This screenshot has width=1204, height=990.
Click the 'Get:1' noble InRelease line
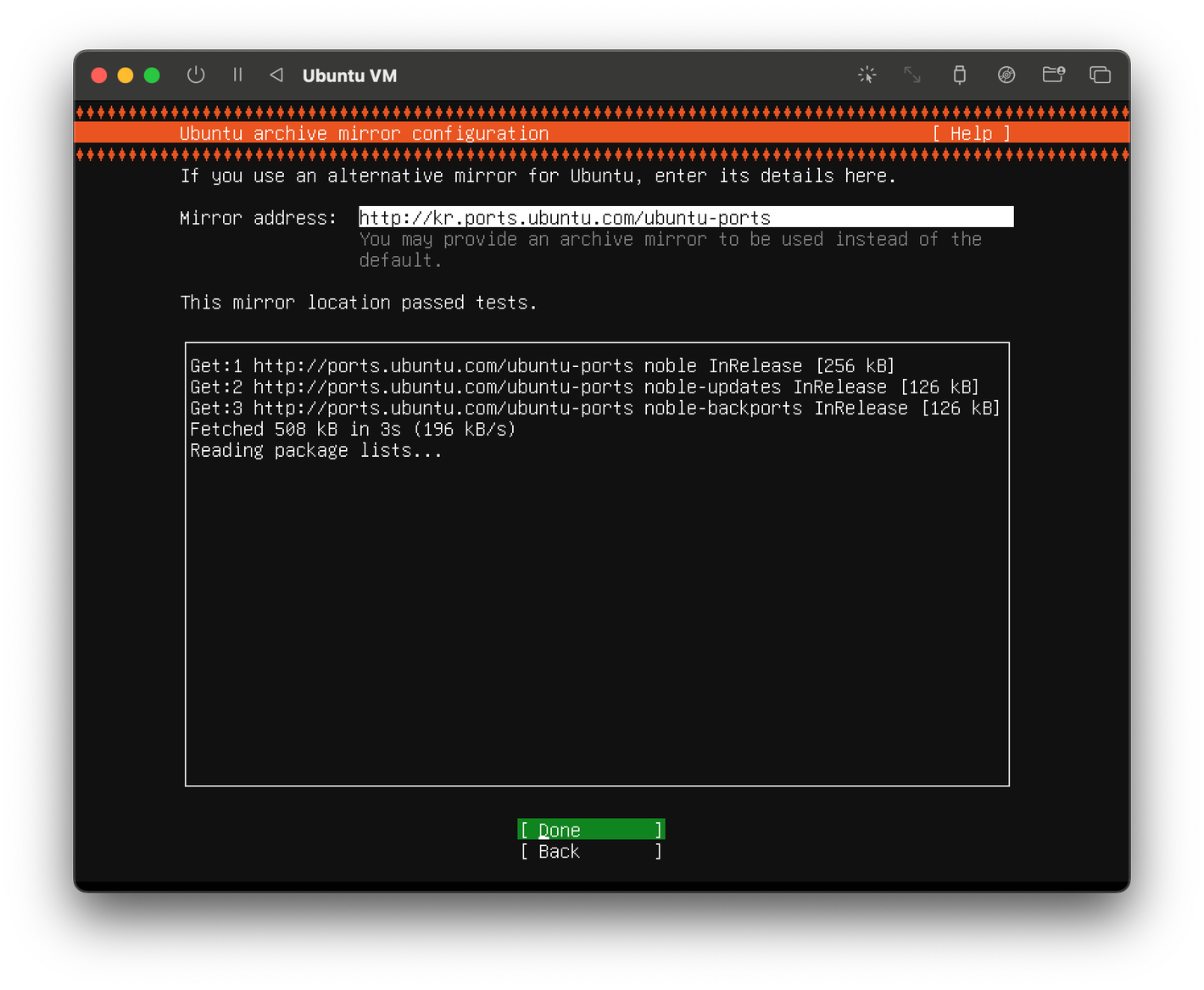(543, 366)
